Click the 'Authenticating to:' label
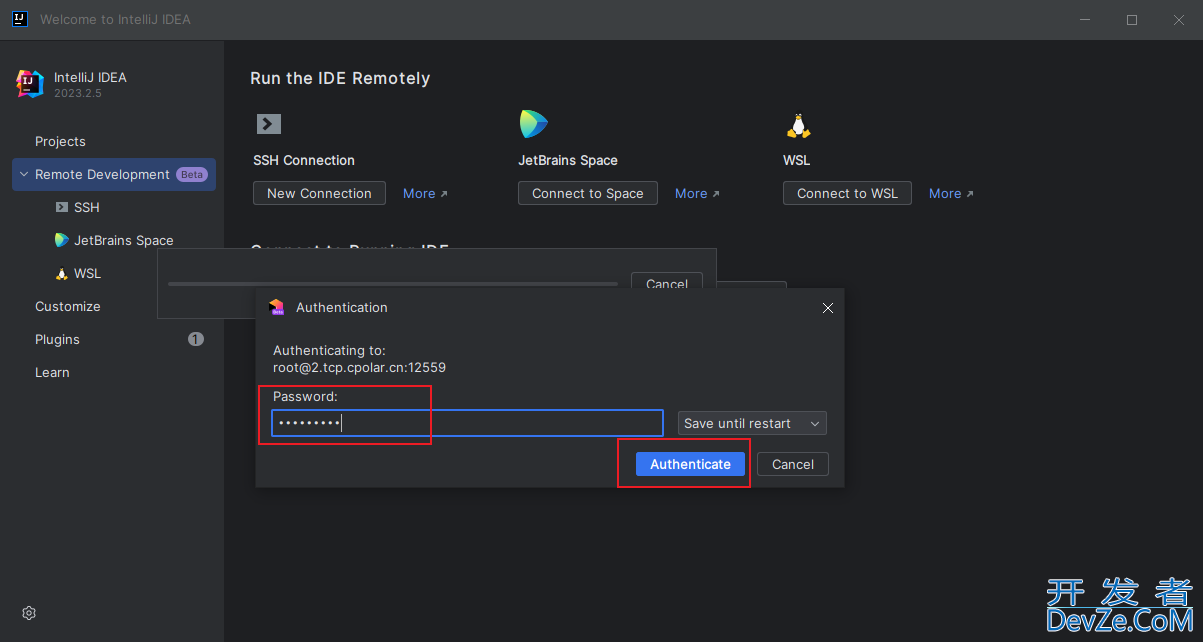This screenshot has width=1203, height=642. tap(329, 350)
